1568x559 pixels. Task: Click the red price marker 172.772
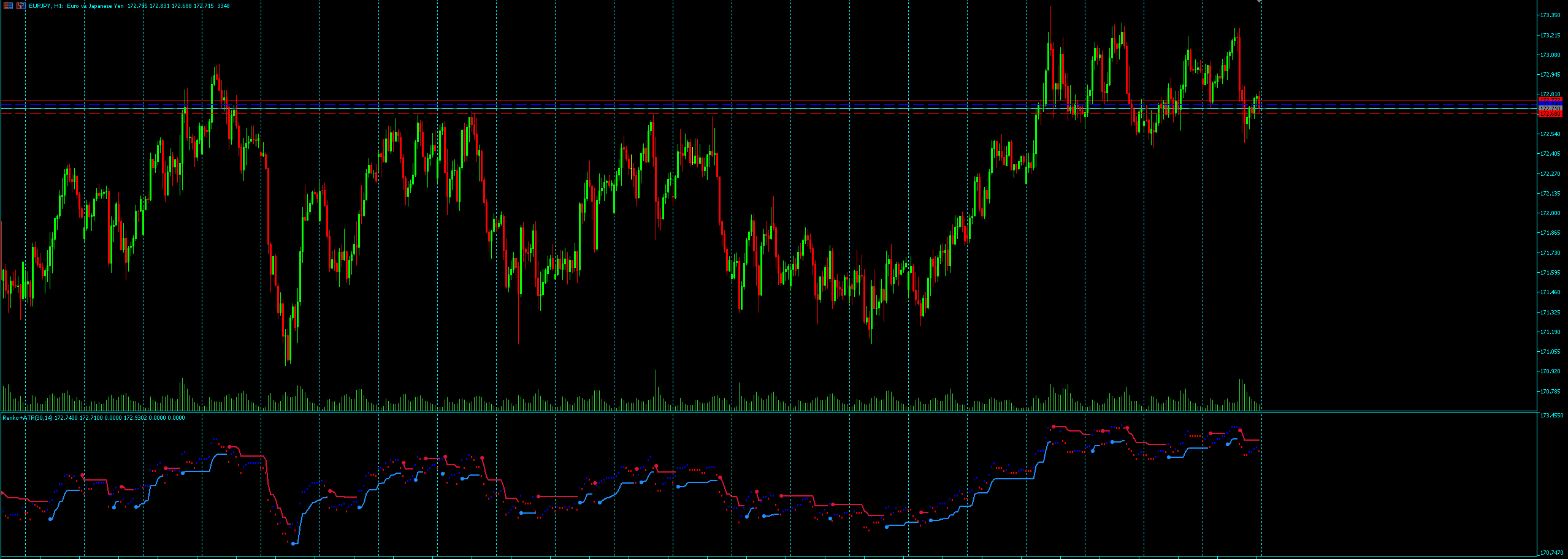(1550, 99)
